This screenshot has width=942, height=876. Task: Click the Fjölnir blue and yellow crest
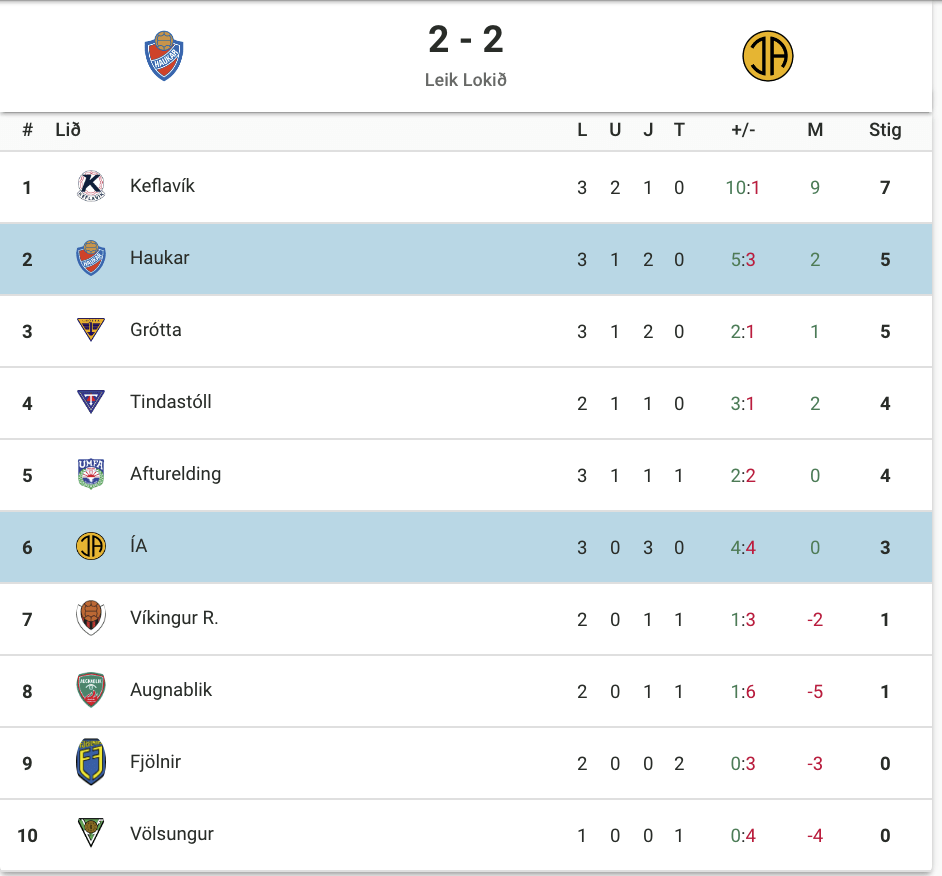[91, 762]
